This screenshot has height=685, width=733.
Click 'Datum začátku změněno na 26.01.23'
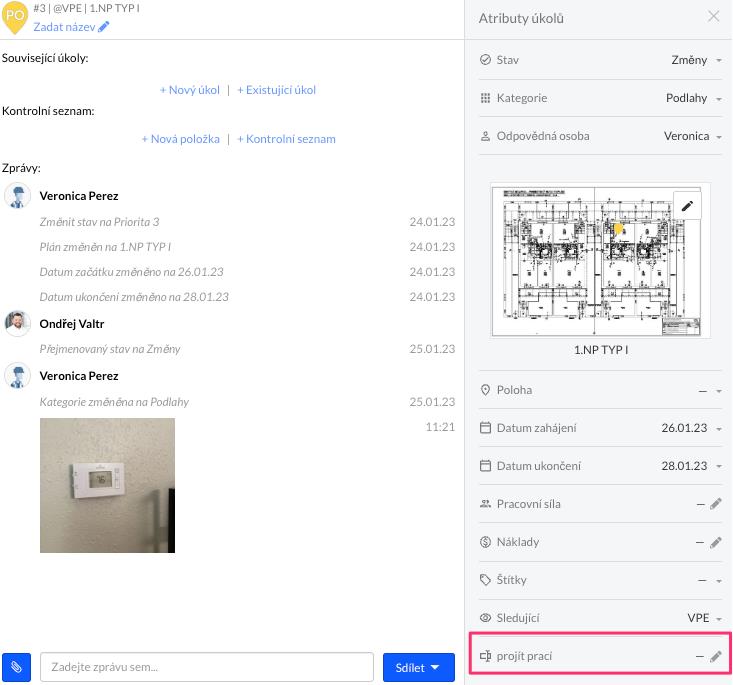pos(131,272)
